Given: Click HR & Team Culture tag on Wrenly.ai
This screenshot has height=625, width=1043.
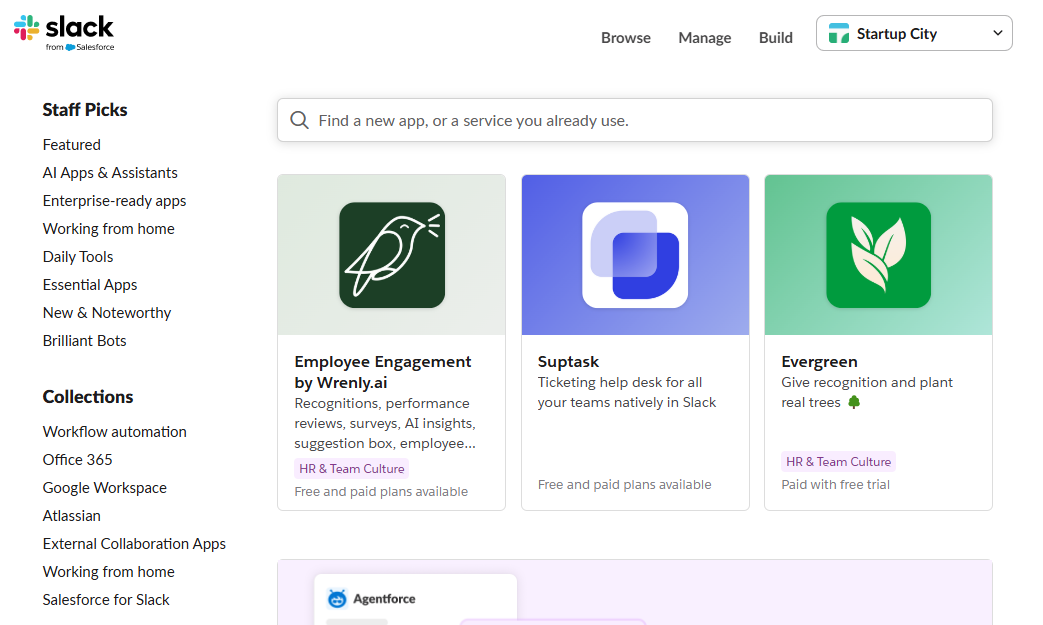Looking at the screenshot, I should (351, 469).
